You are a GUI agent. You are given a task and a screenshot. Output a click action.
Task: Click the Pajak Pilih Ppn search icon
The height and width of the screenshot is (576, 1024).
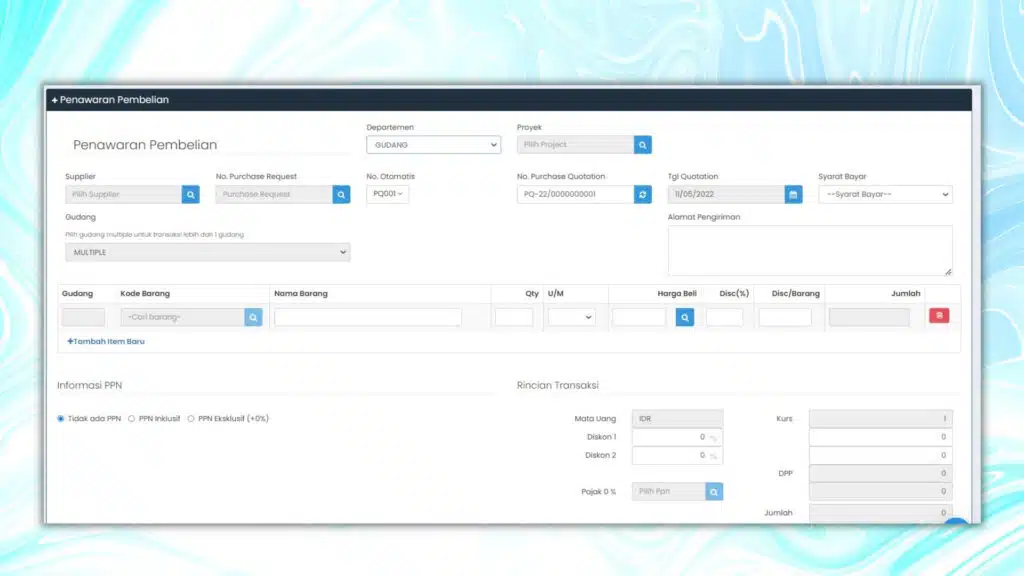[714, 492]
